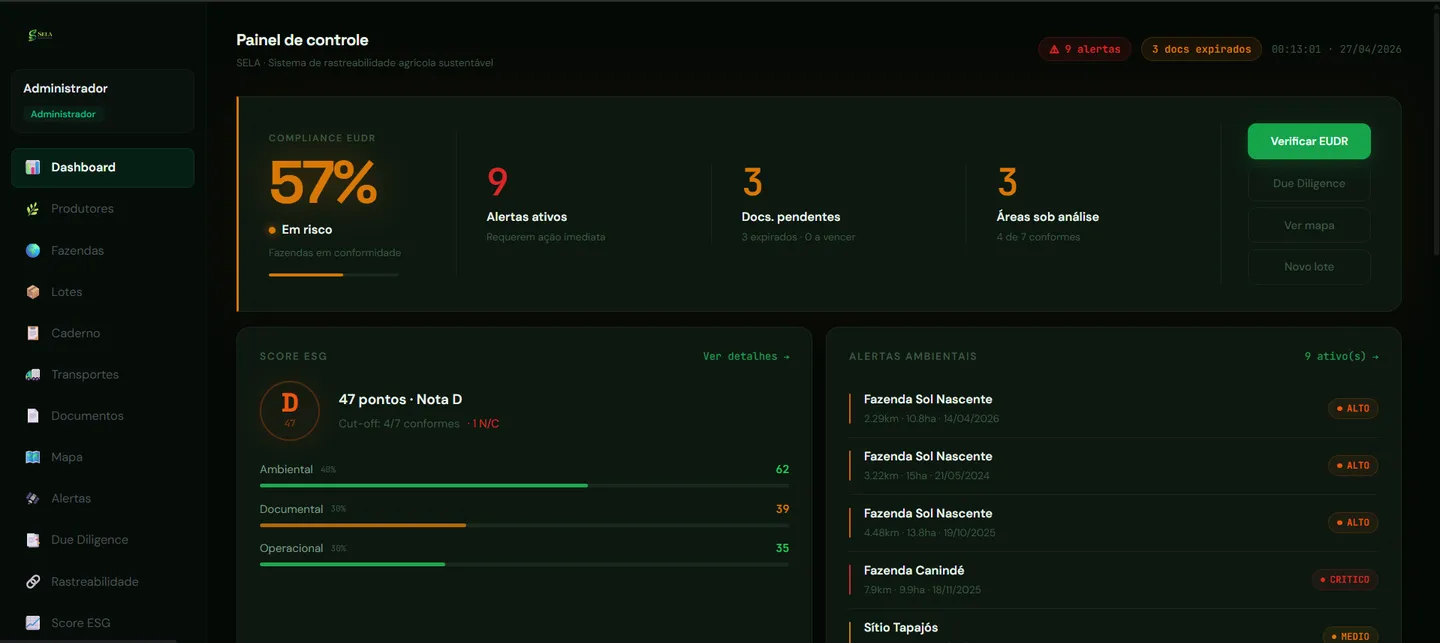Click the MEDIO severity tag
Viewport: 1440px width, 643px height.
(1351, 636)
